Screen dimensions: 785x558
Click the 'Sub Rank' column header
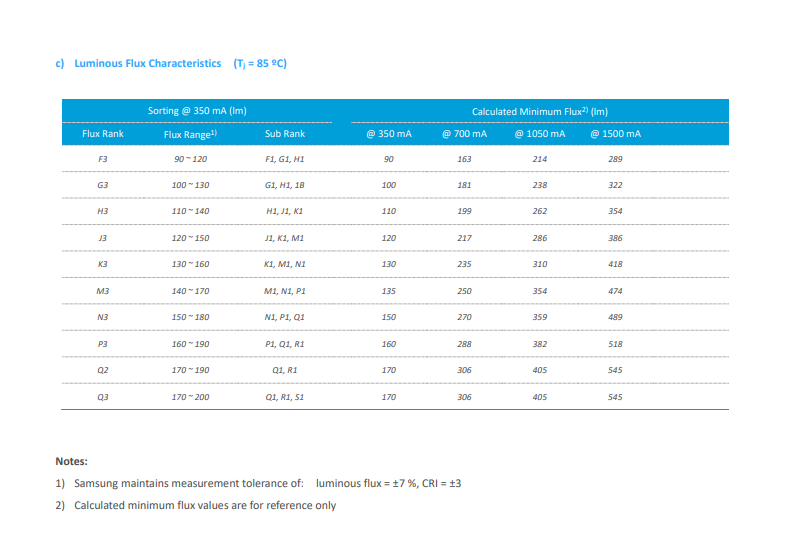pos(285,134)
